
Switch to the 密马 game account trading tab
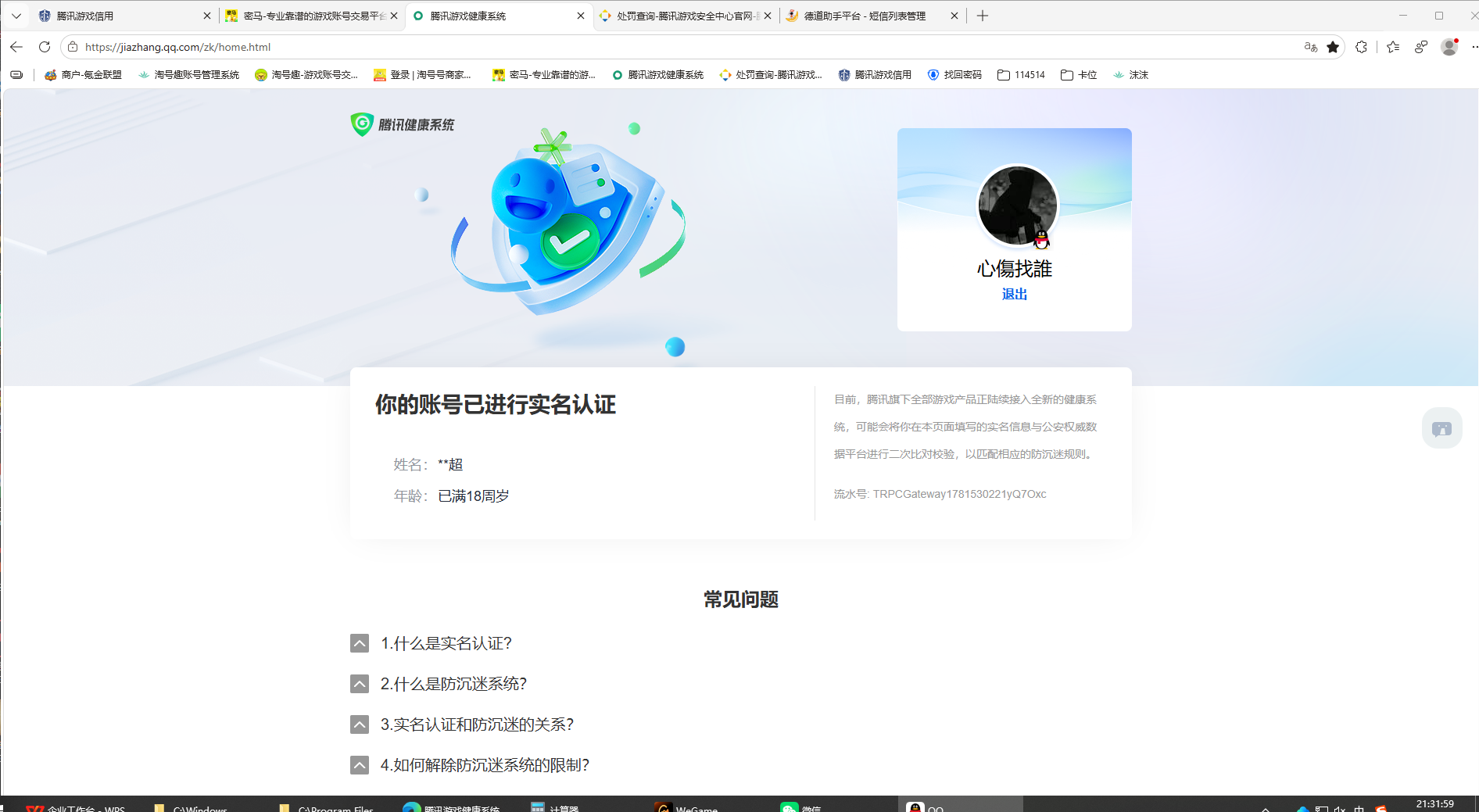[x=310, y=16]
